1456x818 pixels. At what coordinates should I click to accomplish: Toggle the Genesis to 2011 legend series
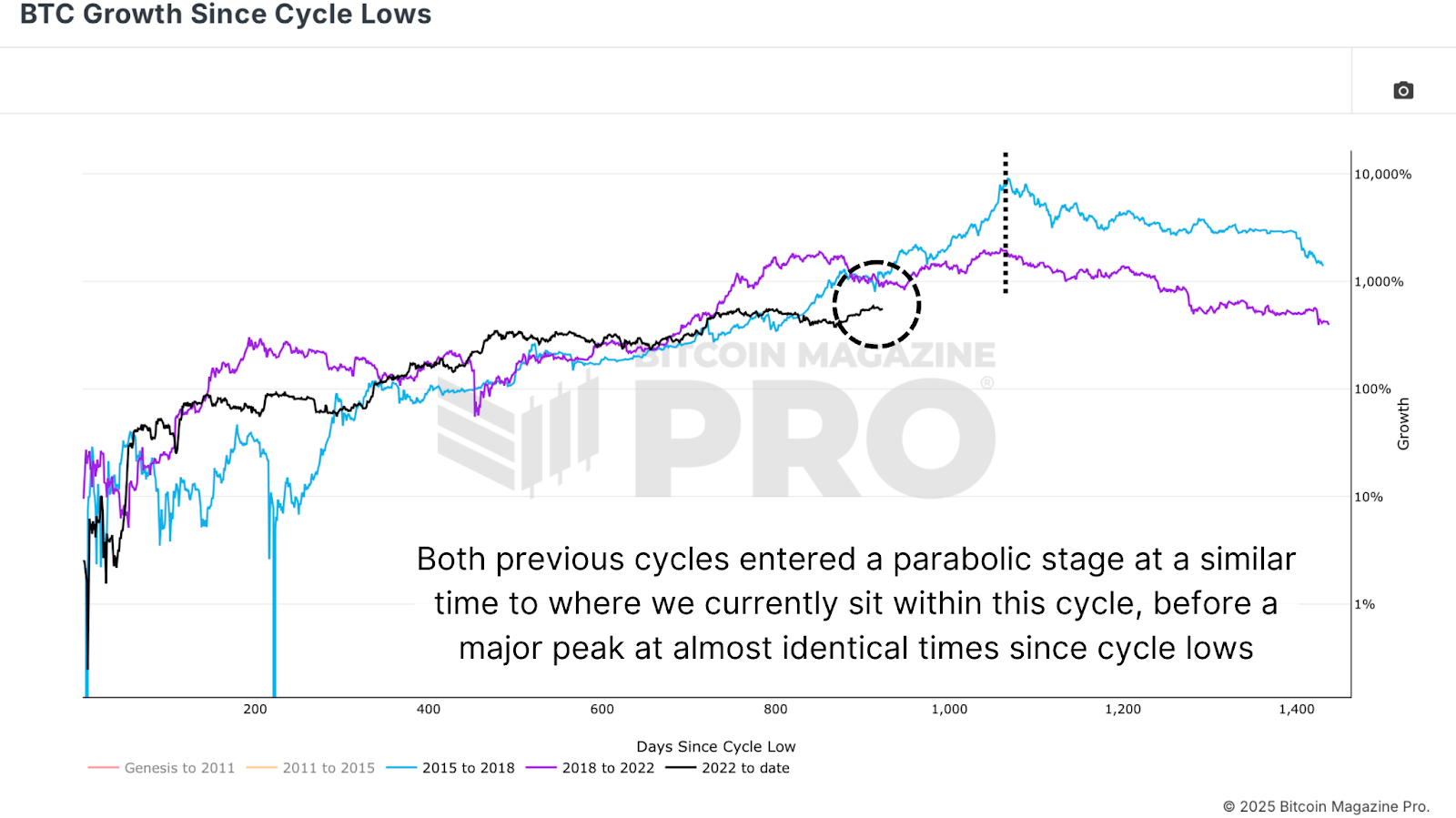(x=179, y=768)
